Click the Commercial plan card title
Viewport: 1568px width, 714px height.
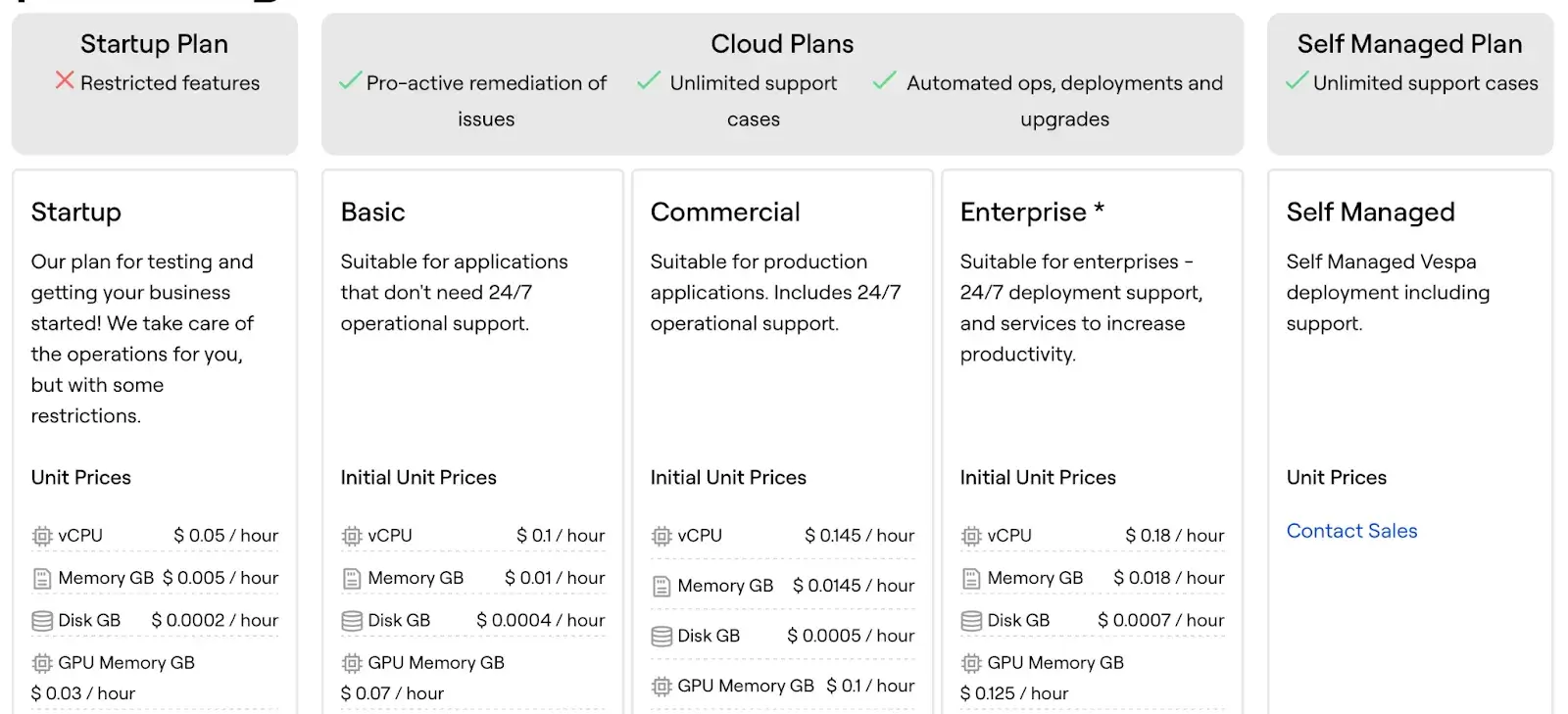pyautogui.click(x=725, y=213)
